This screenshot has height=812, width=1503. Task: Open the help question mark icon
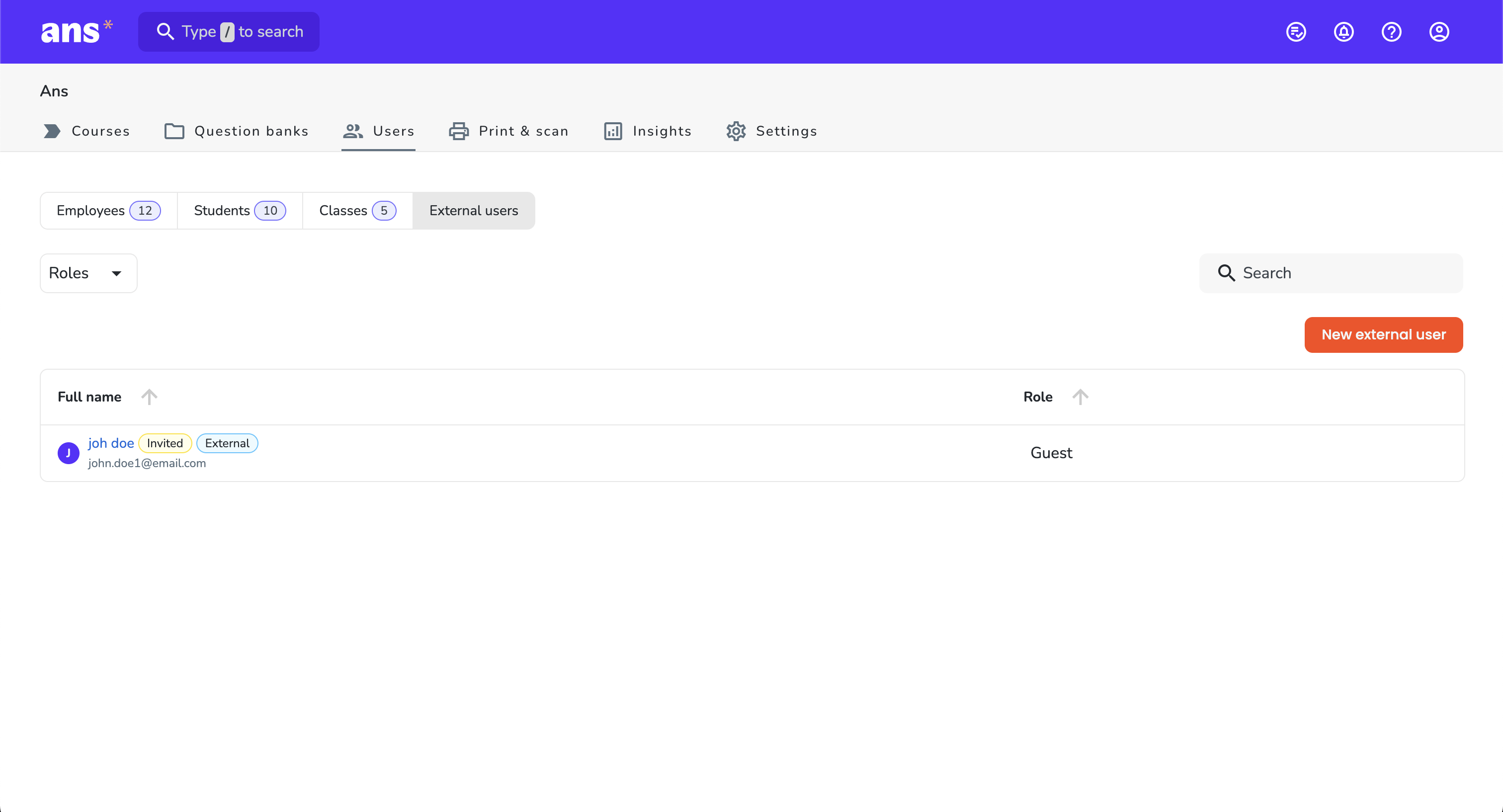click(x=1392, y=31)
